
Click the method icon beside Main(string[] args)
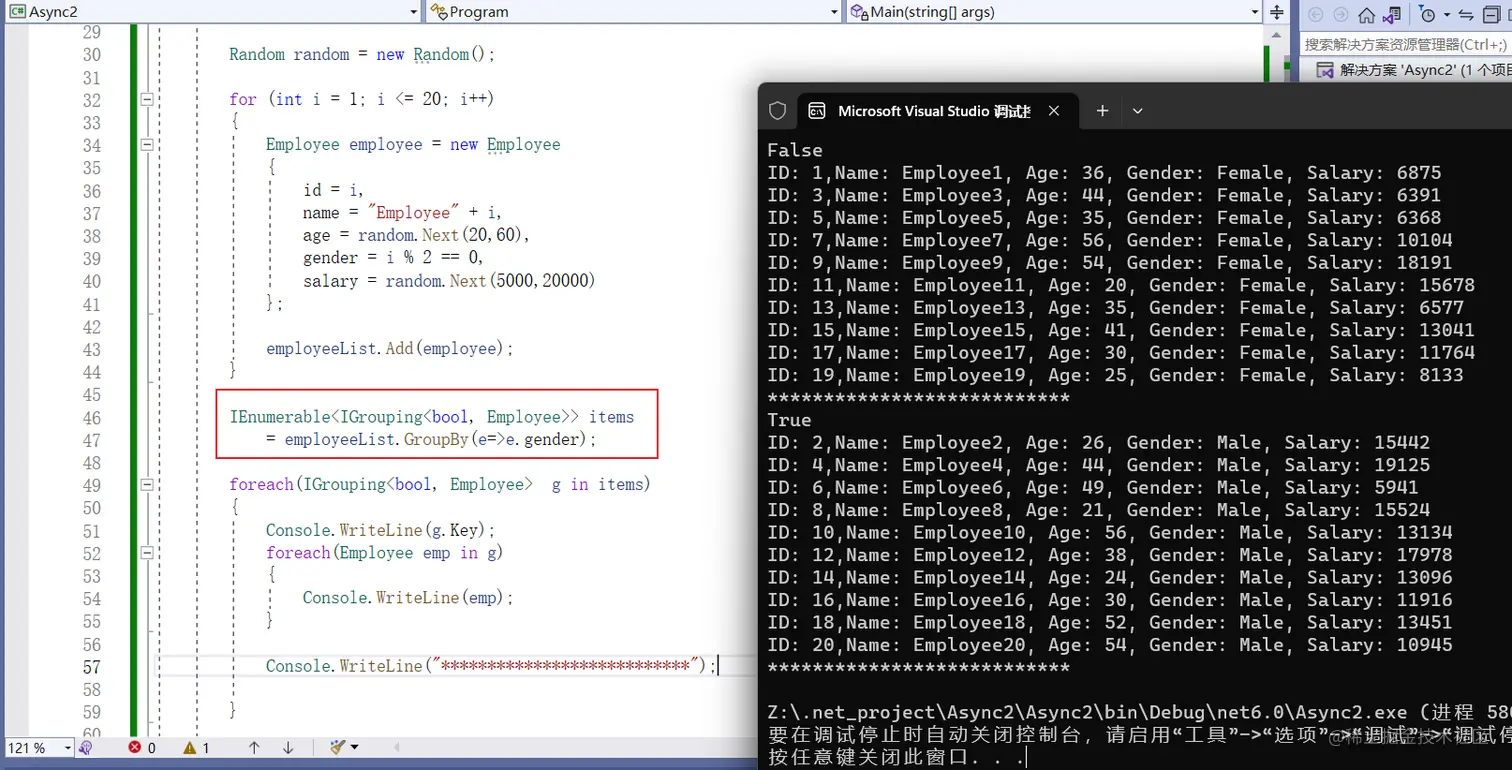click(x=859, y=12)
